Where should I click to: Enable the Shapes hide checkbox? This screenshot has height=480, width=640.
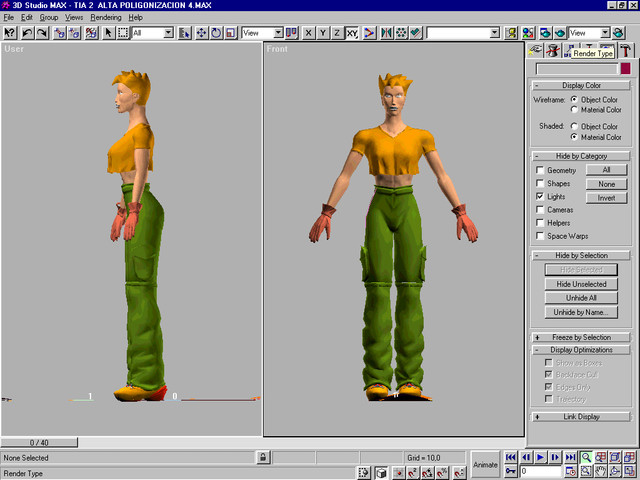540,183
